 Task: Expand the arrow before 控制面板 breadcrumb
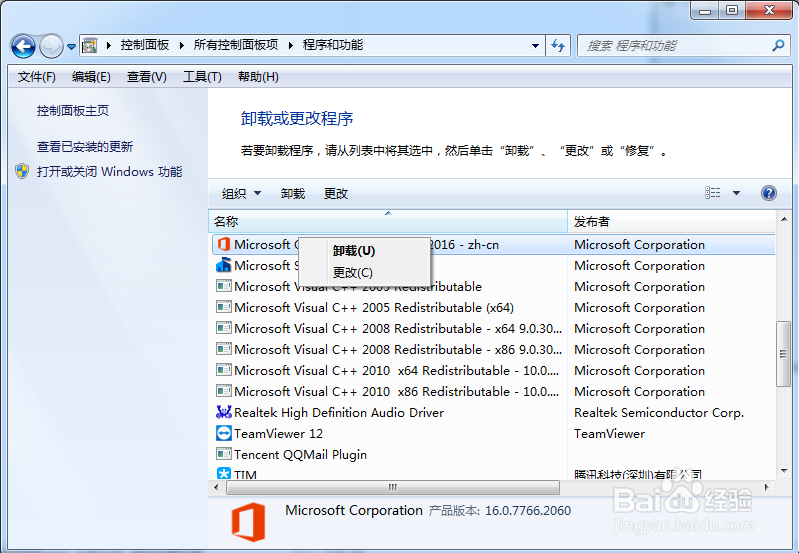coord(109,45)
